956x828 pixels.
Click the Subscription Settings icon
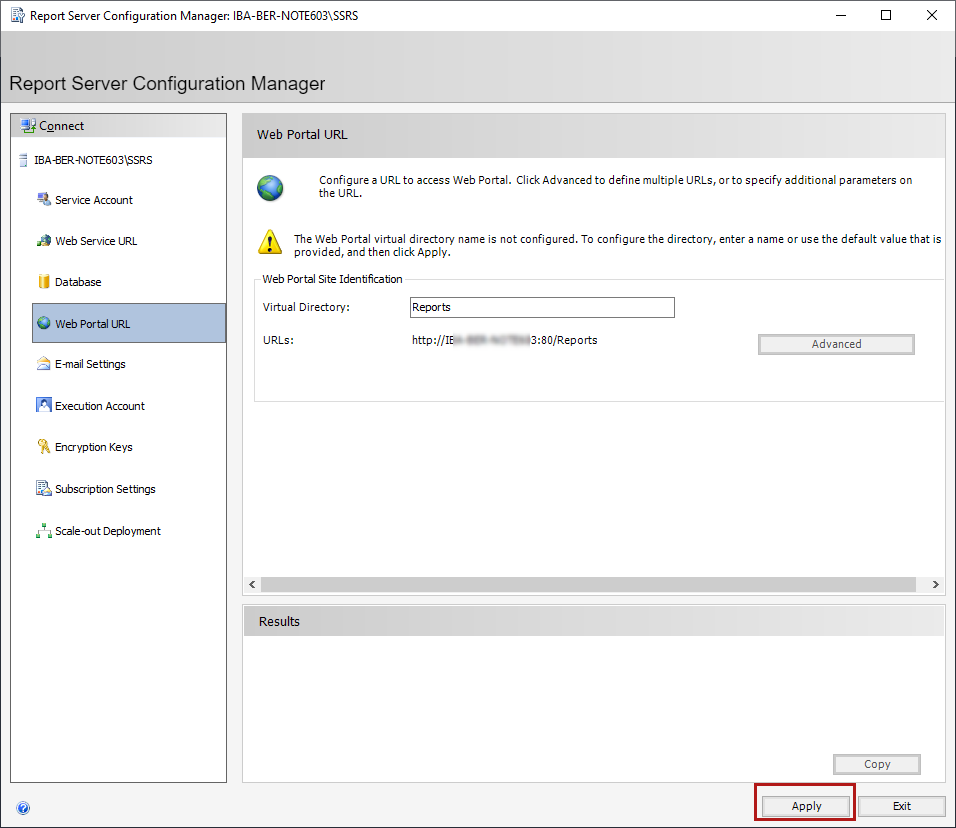44,489
